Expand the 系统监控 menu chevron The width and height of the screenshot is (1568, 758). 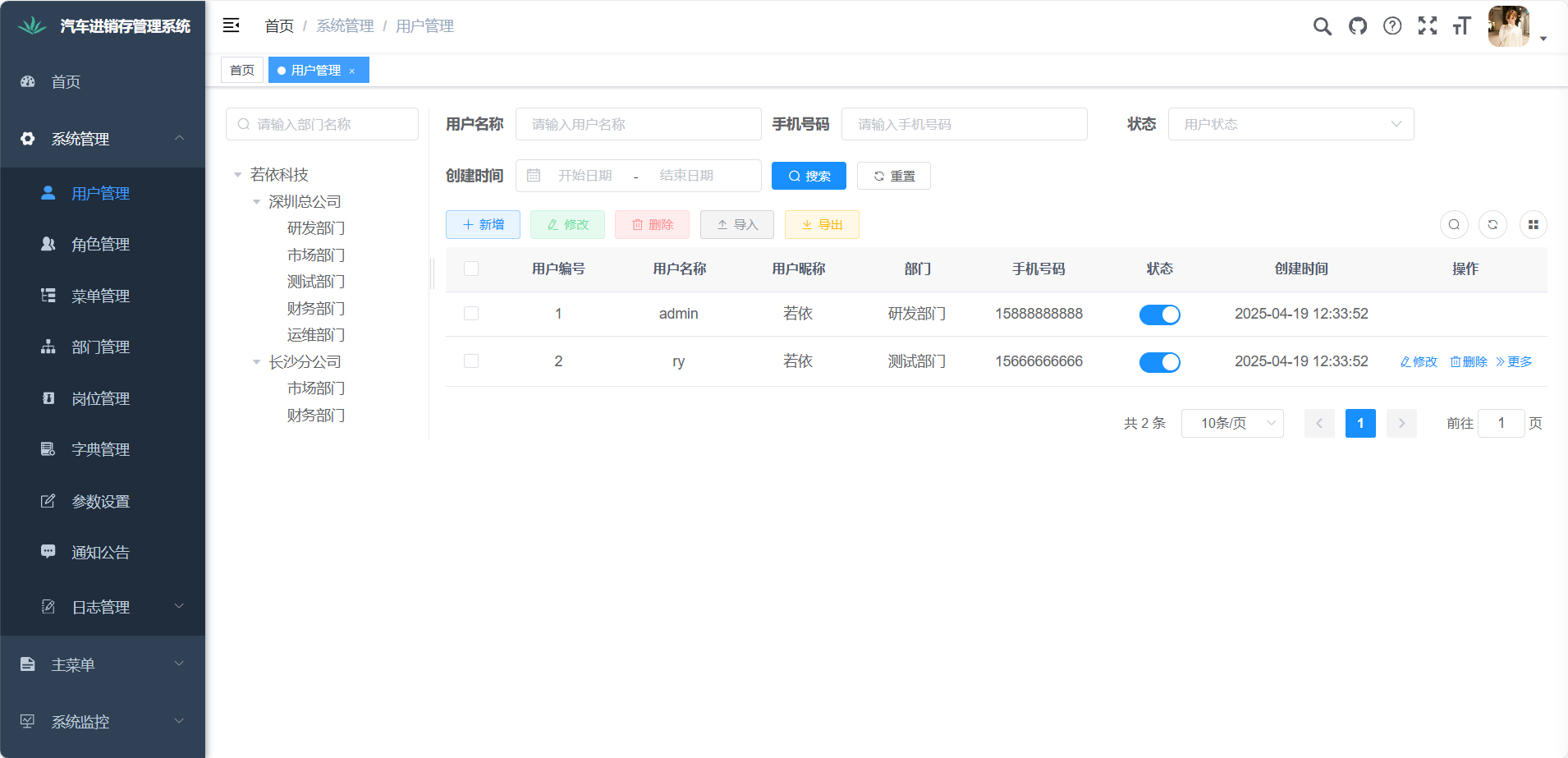pos(179,721)
